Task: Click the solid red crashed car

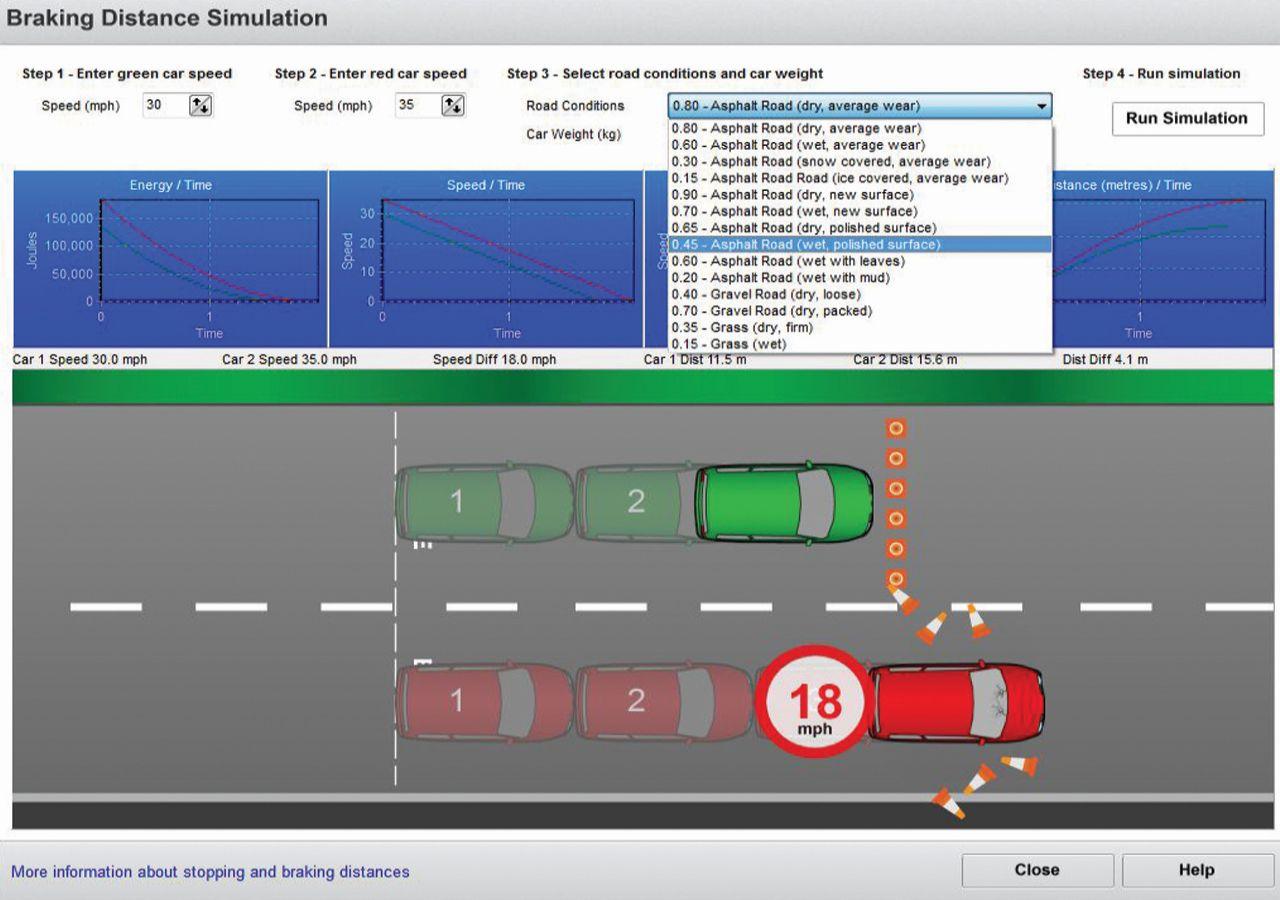Action: 957,701
